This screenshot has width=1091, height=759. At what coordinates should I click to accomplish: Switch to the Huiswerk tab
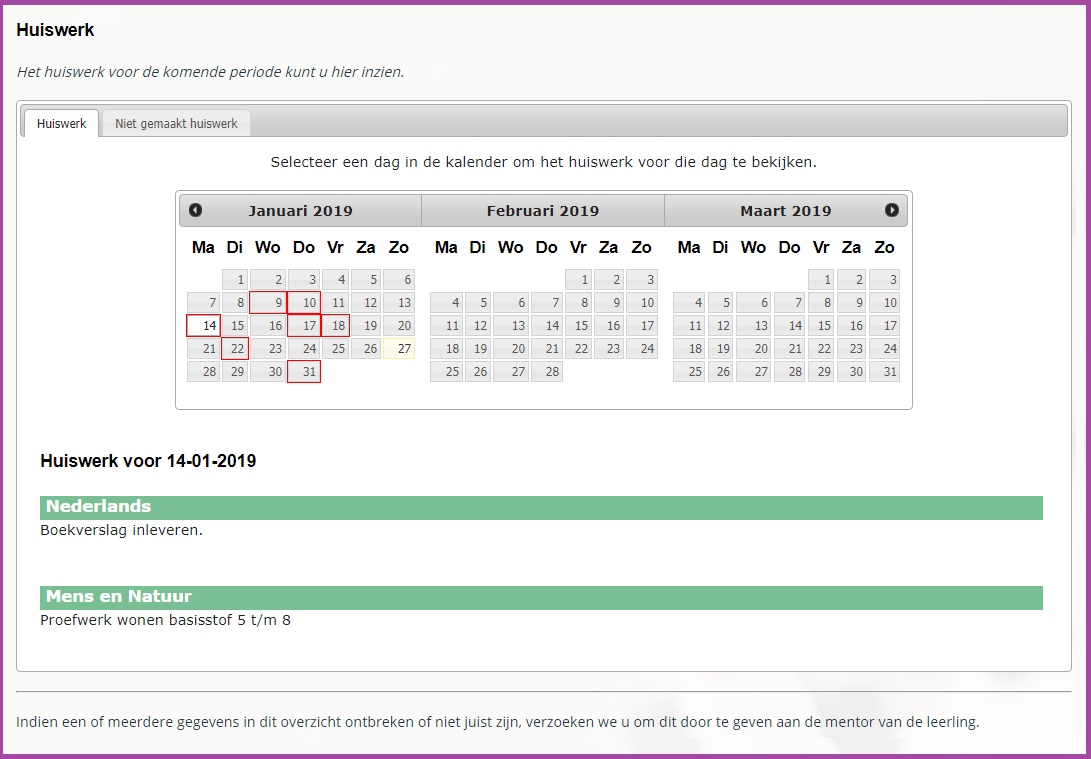pyautogui.click(x=61, y=124)
